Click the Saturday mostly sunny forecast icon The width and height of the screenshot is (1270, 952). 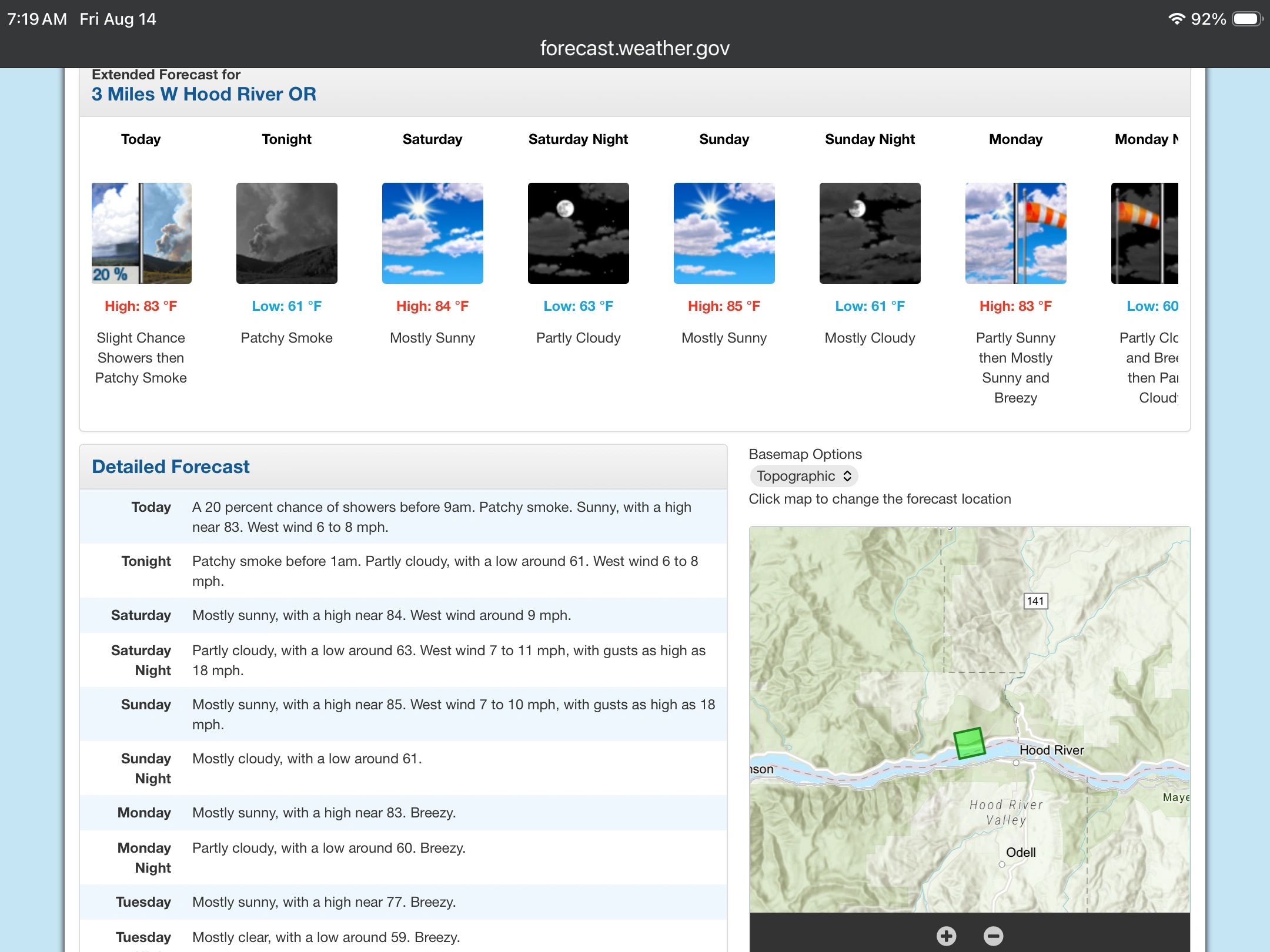(433, 233)
